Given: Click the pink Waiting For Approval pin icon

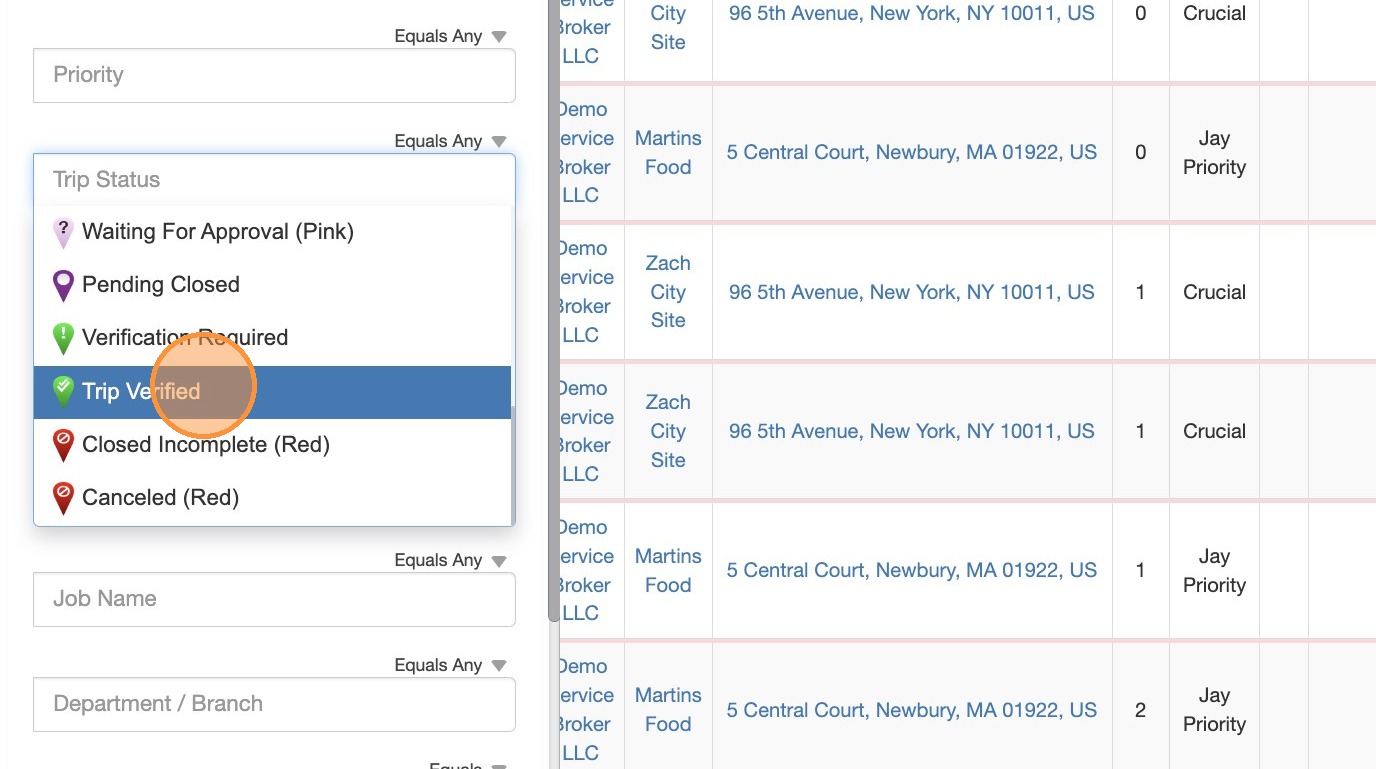Looking at the screenshot, I should click(x=63, y=232).
